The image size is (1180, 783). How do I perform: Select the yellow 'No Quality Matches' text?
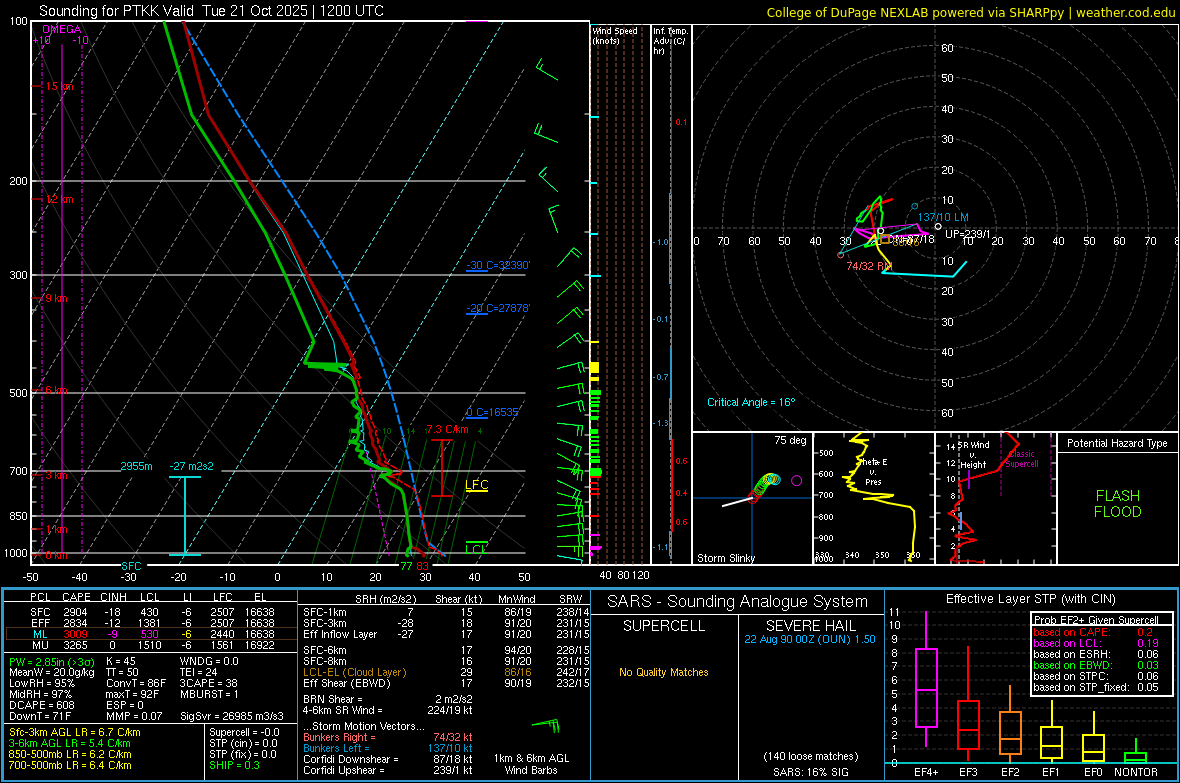[664, 672]
